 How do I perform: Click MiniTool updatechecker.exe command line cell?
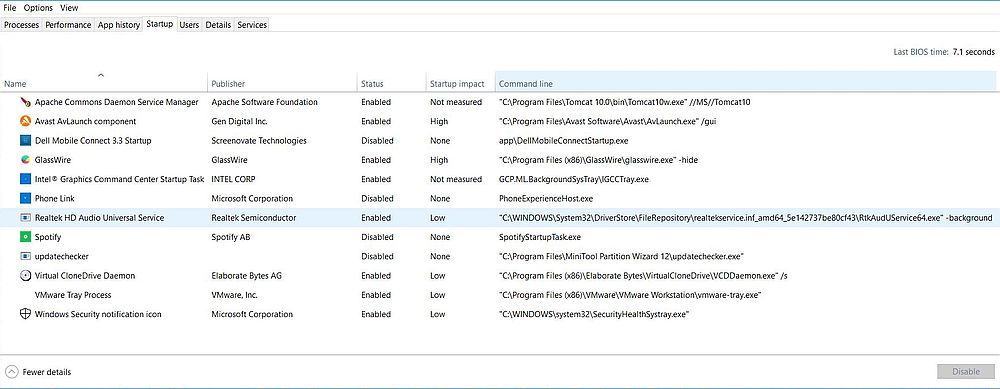[x=622, y=256]
